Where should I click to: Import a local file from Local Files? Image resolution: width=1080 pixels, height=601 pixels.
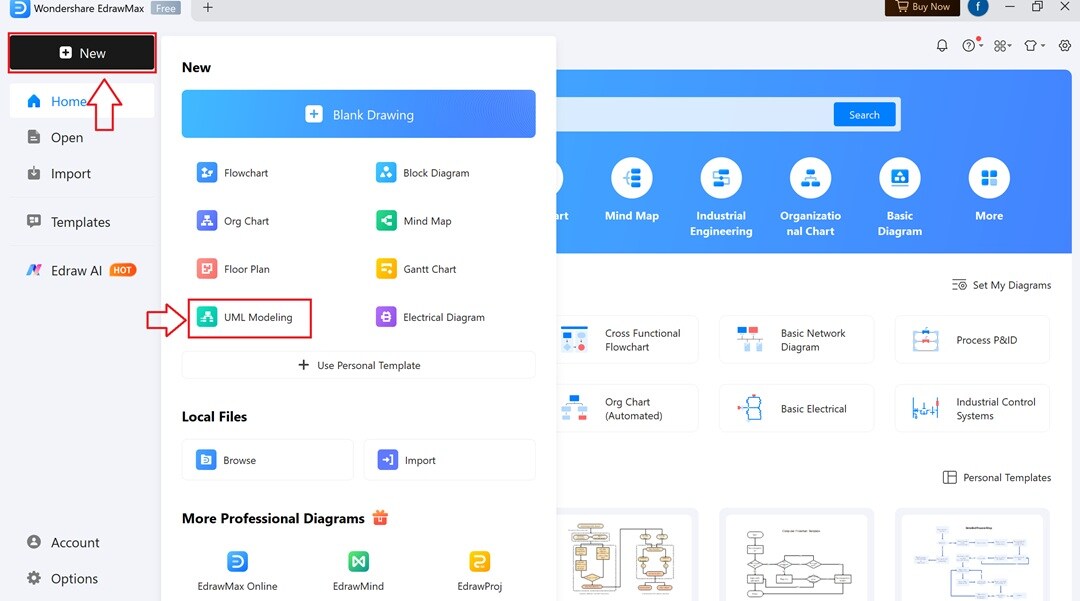tap(449, 460)
